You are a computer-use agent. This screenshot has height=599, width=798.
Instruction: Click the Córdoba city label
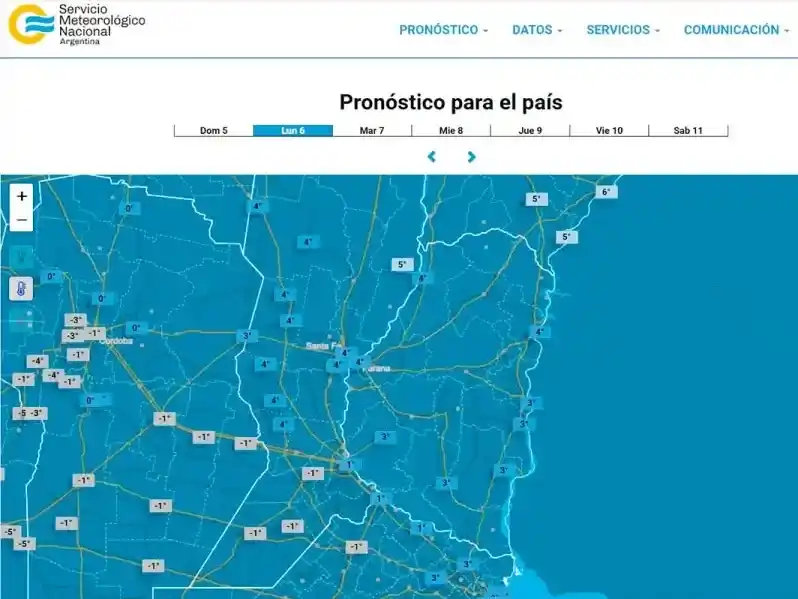click(117, 341)
